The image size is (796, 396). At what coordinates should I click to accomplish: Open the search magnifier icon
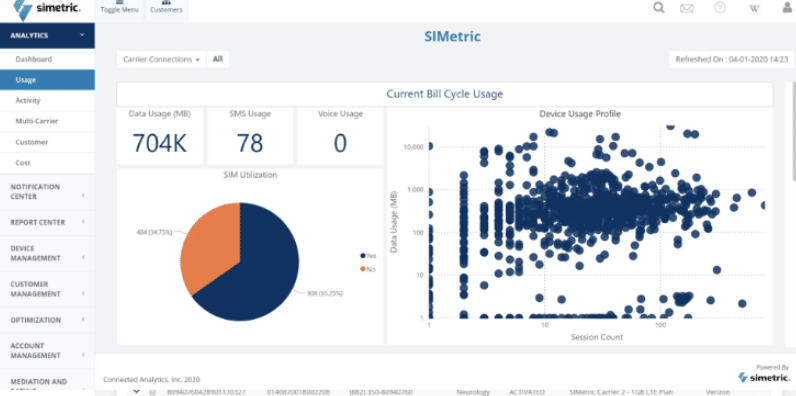click(x=659, y=8)
